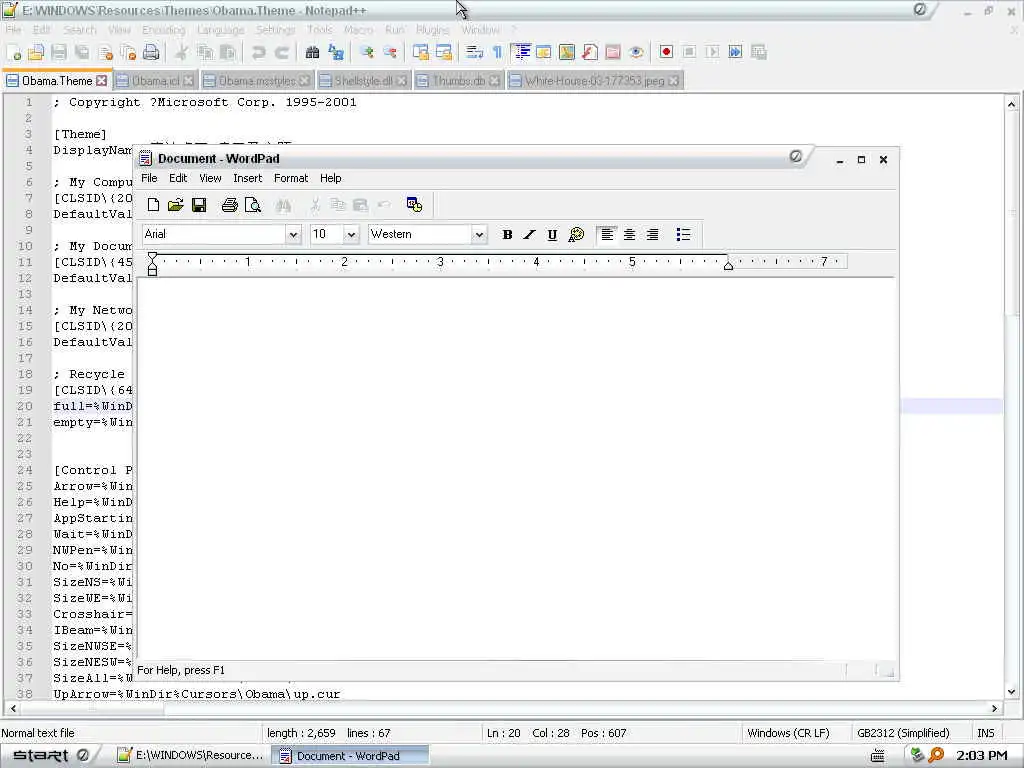This screenshot has width=1024, height=768.
Task: Click the Document - WordPad taskbar button
Action: [349, 756]
